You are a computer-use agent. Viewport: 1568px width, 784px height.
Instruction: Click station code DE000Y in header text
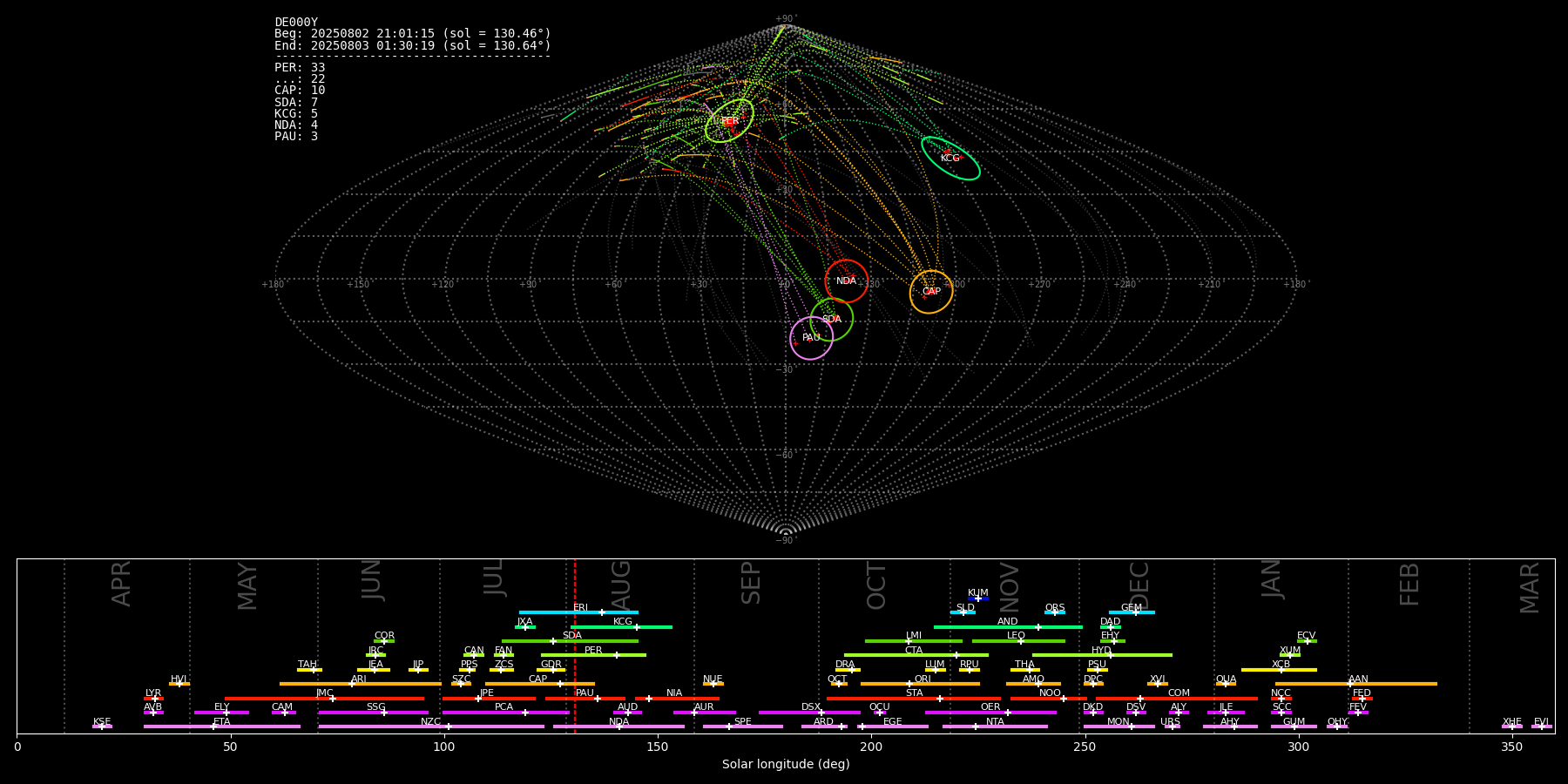click(296, 23)
